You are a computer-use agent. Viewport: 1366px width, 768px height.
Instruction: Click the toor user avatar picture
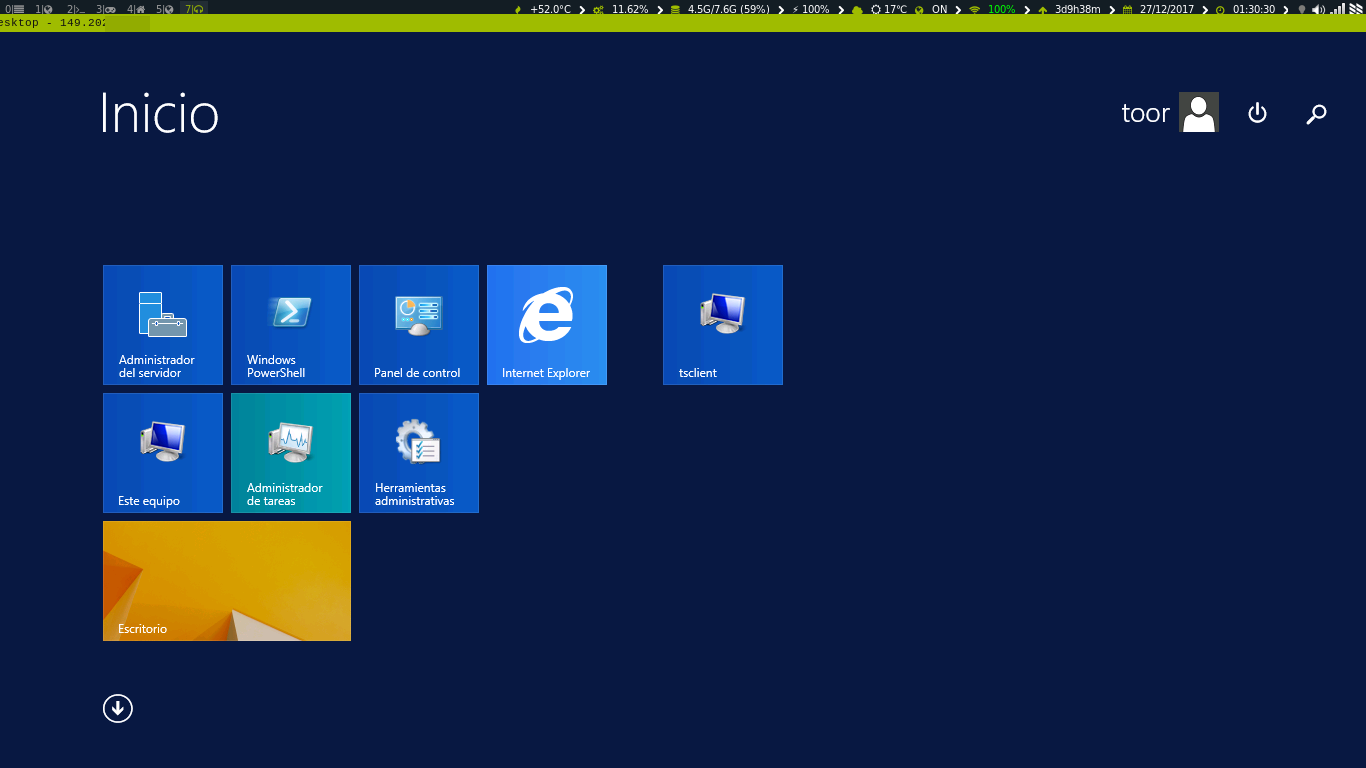click(1199, 113)
